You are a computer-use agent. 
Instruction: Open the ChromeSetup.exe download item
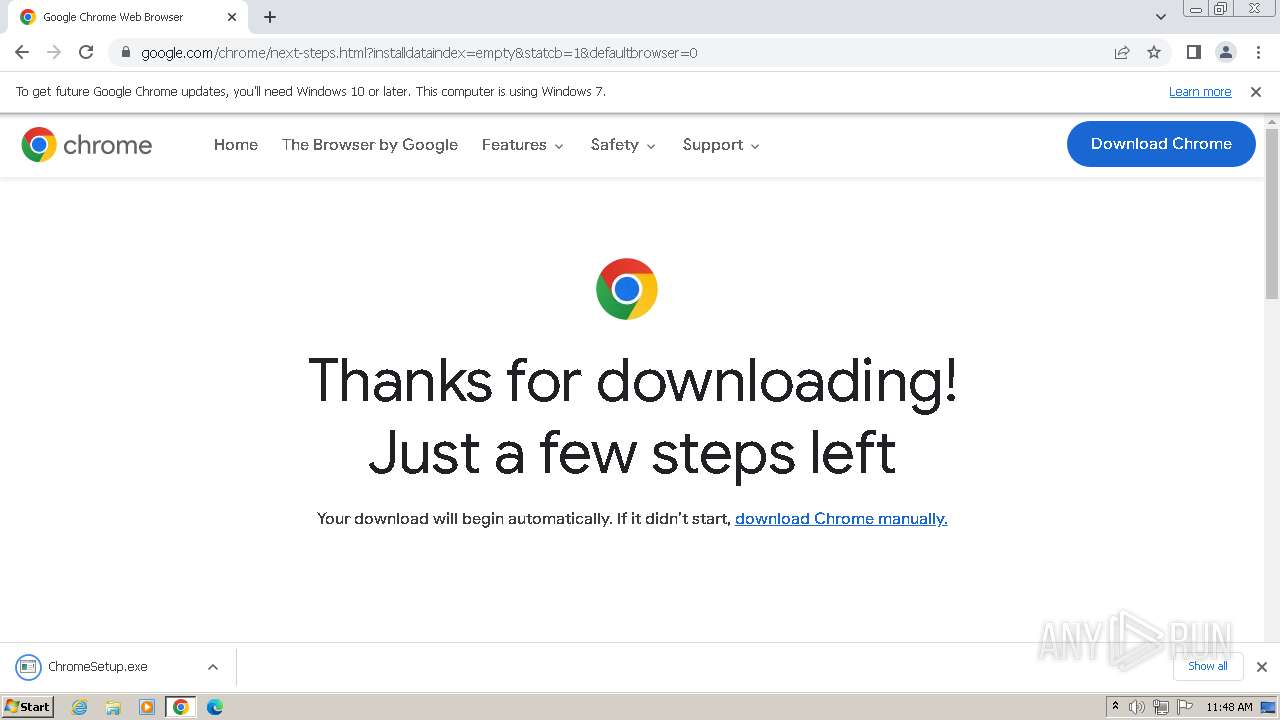[x=97, y=667]
